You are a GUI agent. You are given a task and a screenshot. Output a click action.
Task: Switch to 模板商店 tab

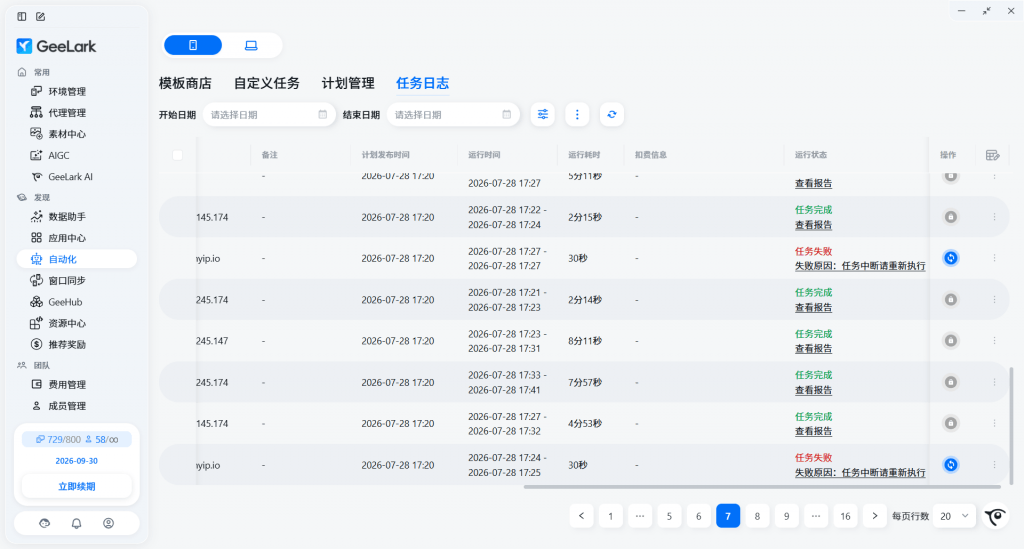185,83
